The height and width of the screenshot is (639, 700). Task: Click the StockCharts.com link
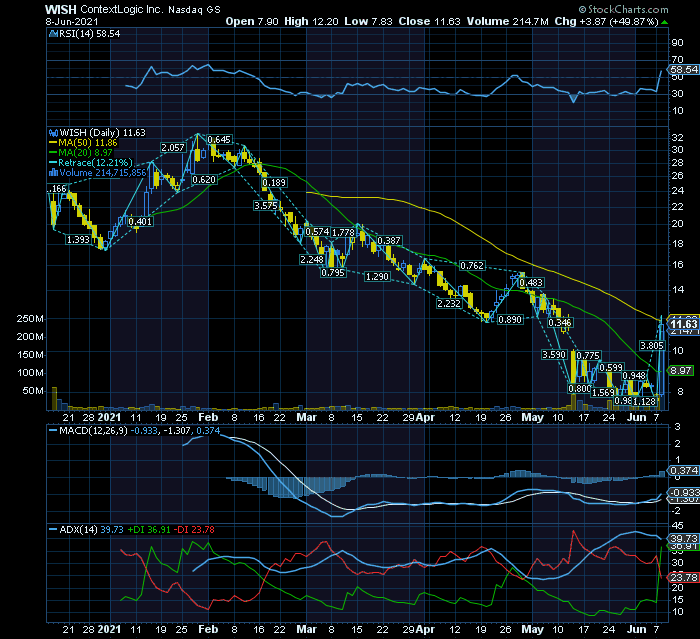(624, 9)
